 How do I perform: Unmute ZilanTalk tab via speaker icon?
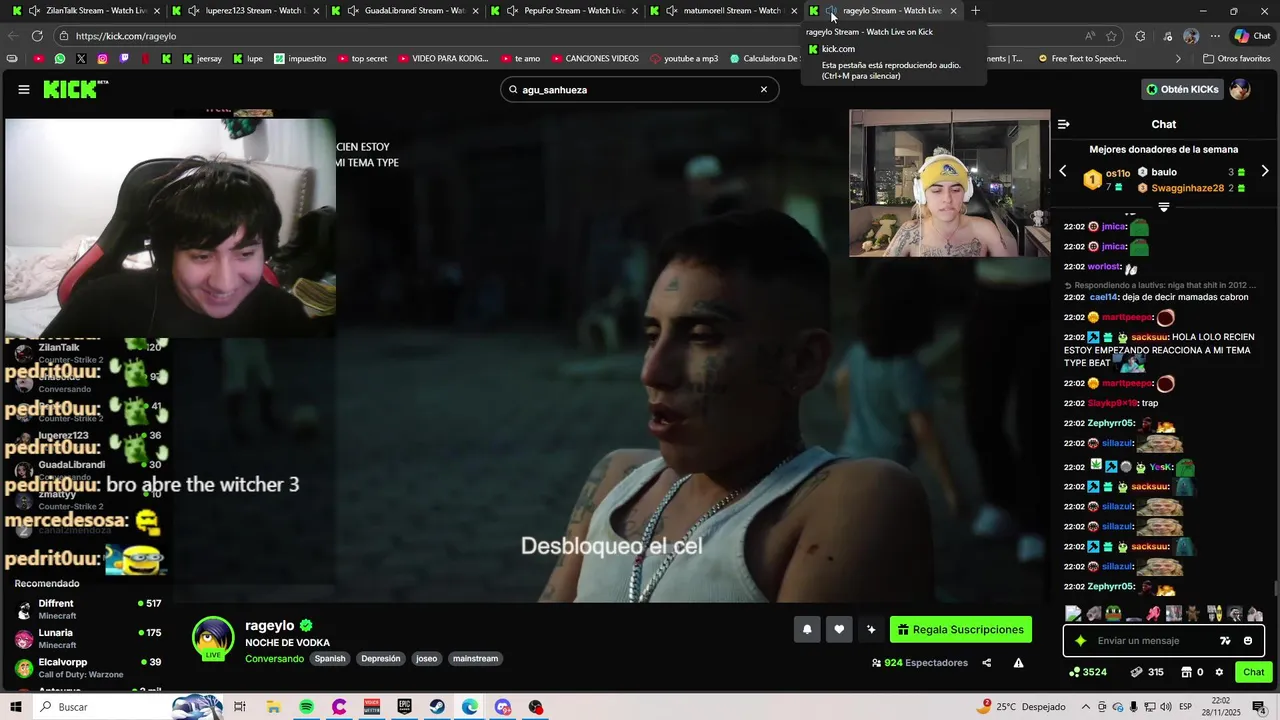[x=35, y=11]
